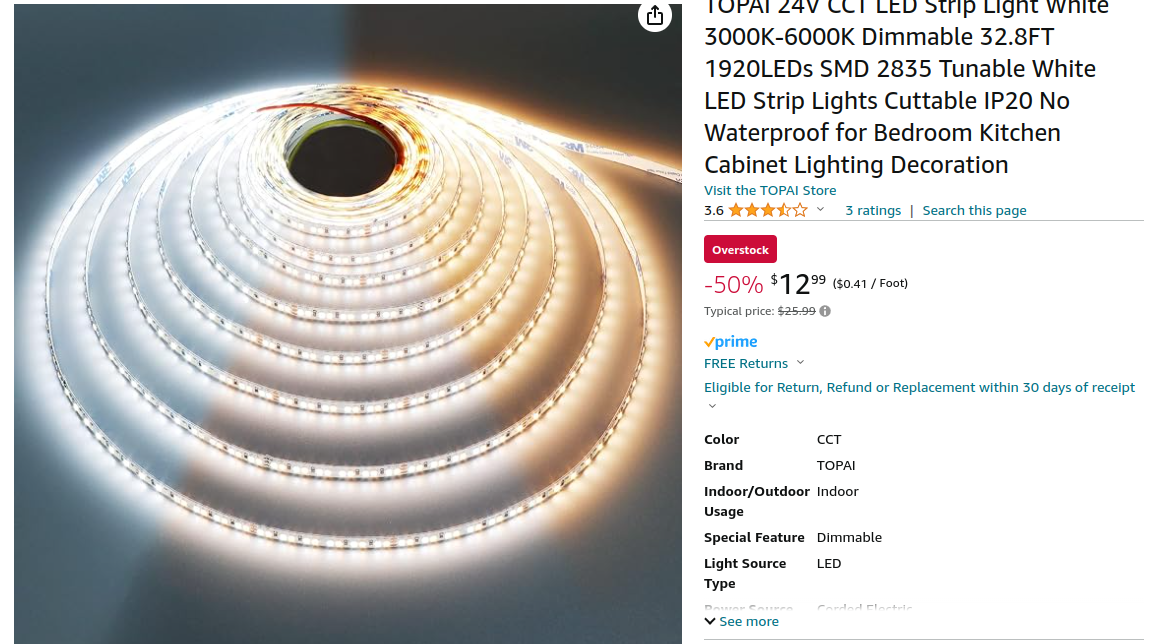The width and height of the screenshot is (1149, 644).
Task: Open Eligible for Return, Refund or Replacement link
Action: click(x=919, y=388)
